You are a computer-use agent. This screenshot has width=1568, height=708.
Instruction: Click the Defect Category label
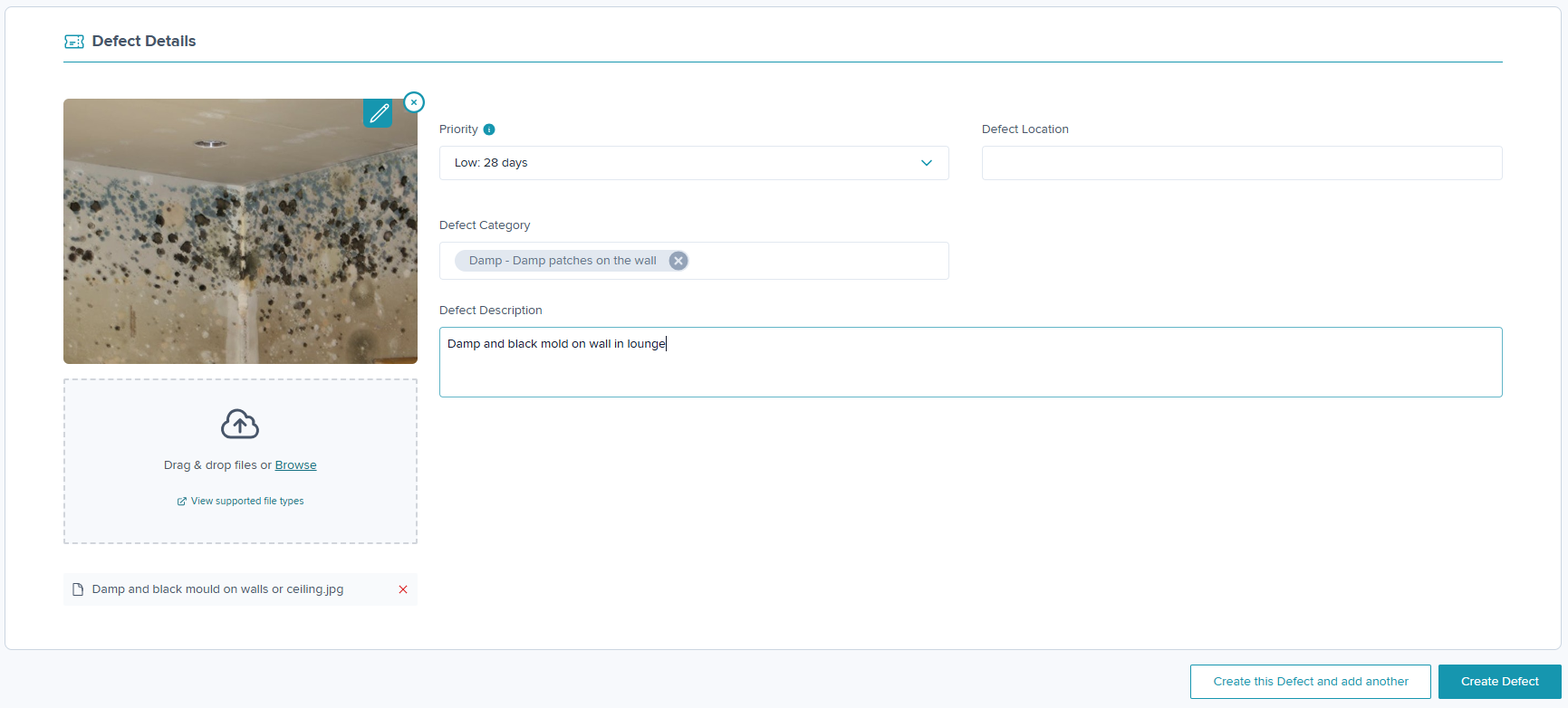[485, 225]
